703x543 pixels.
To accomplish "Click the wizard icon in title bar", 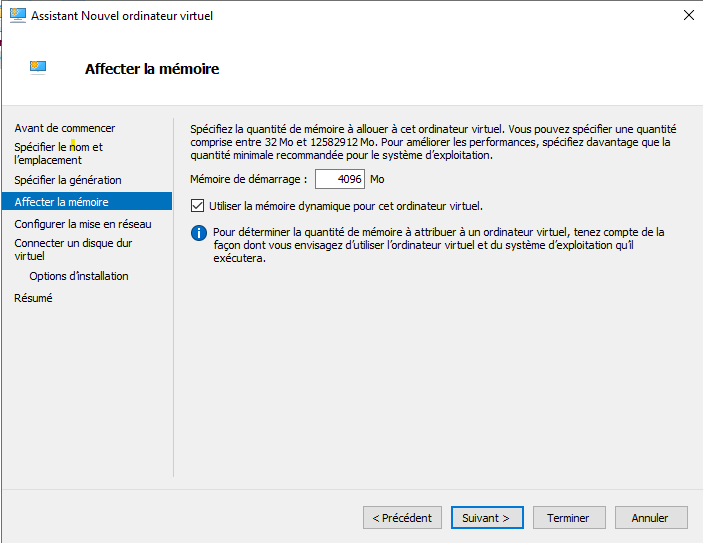I will click(15, 16).
